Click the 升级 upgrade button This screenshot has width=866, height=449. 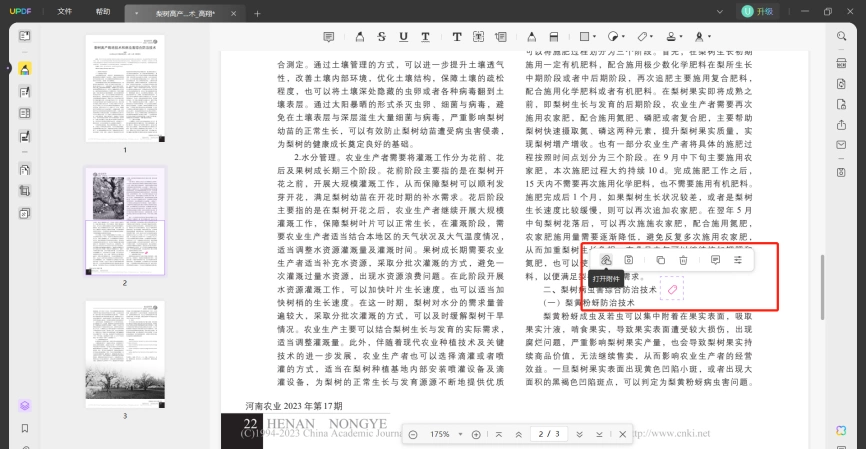click(759, 12)
